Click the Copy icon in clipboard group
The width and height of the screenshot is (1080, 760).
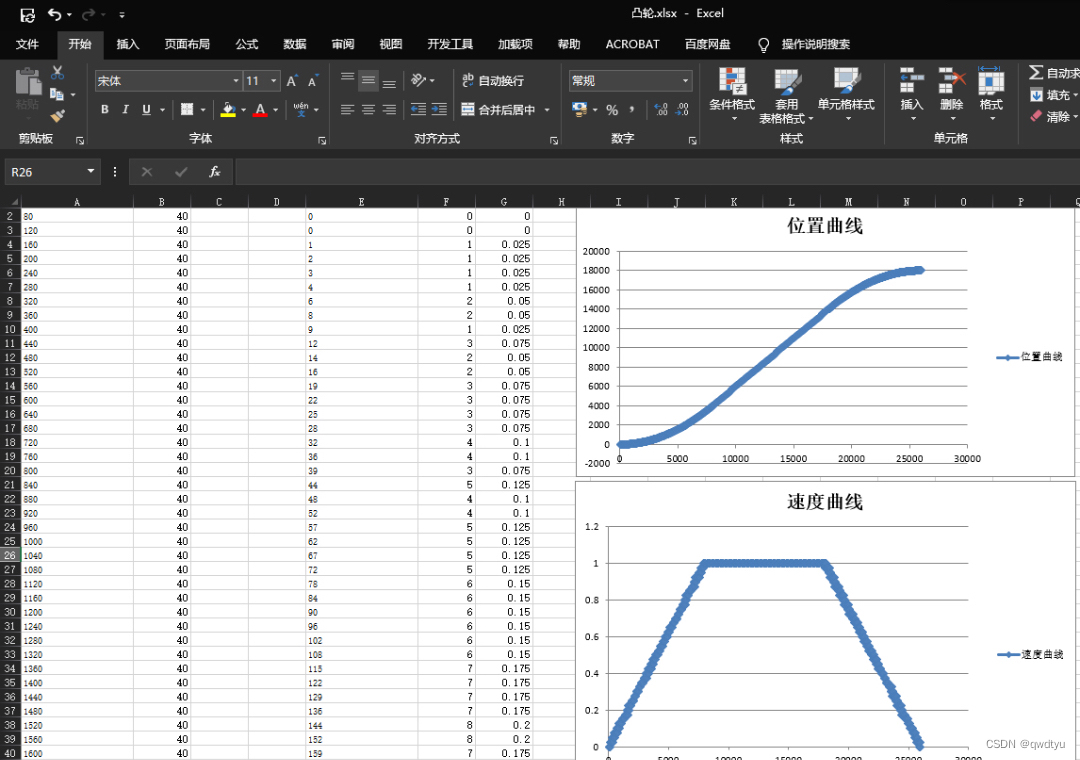pyautogui.click(x=57, y=94)
